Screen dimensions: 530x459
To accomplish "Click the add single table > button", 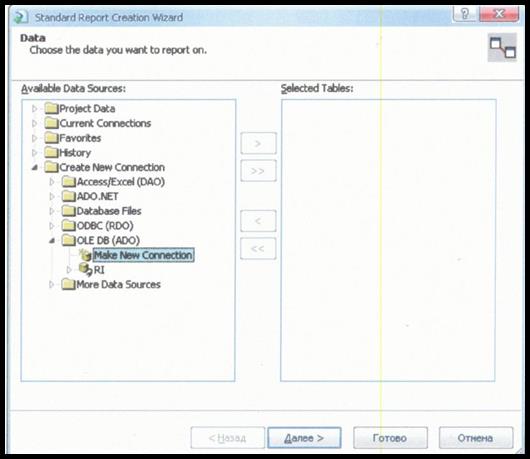I will click(258, 143).
